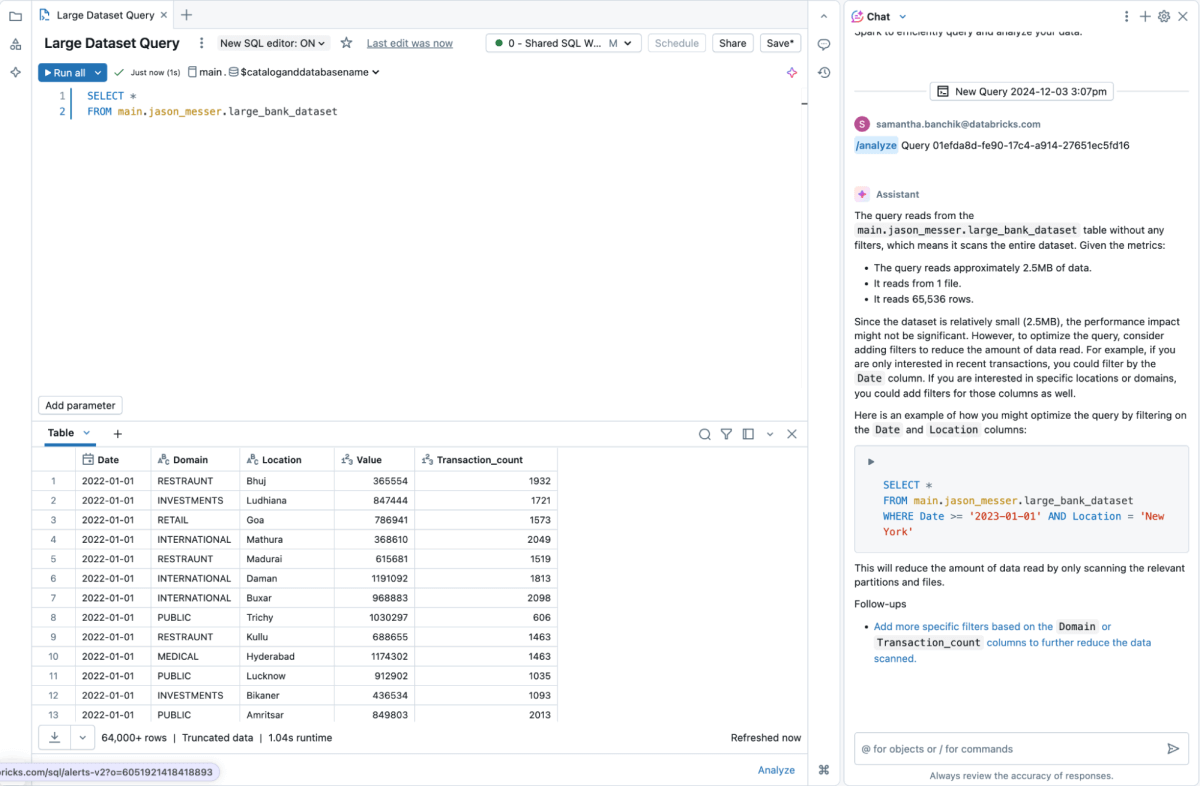Image resolution: width=1200 pixels, height=786 pixels.
Task: Click the filter icon above the results table
Action: pos(727,434)
